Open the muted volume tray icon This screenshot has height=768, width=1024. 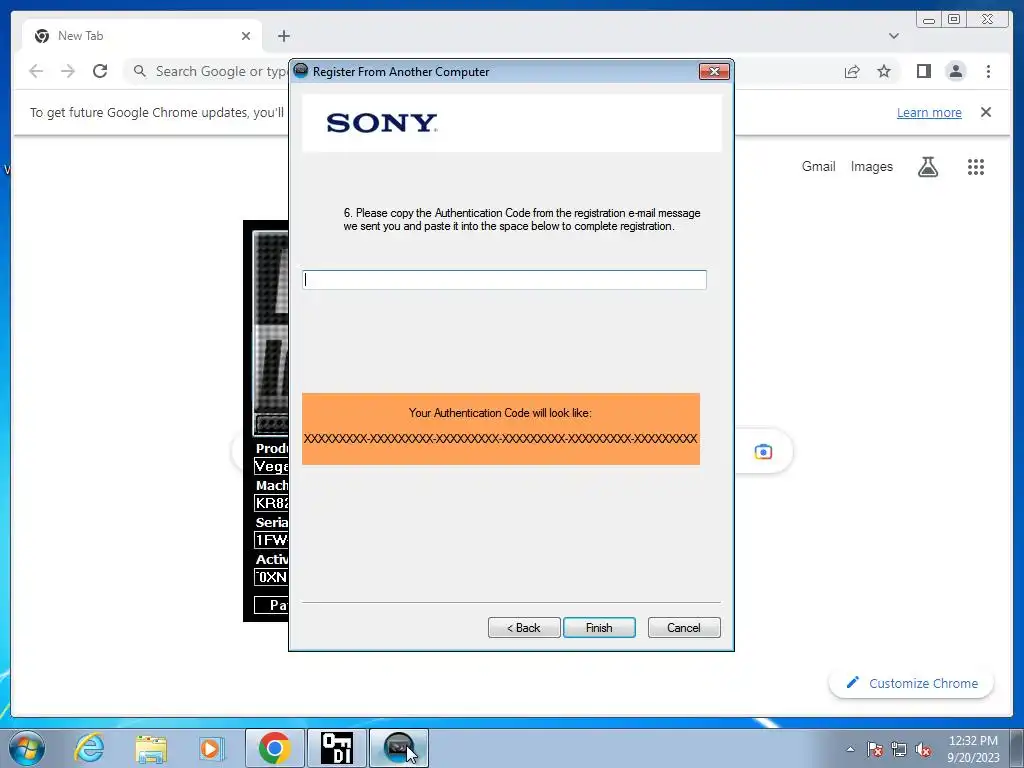pos(923,749)
